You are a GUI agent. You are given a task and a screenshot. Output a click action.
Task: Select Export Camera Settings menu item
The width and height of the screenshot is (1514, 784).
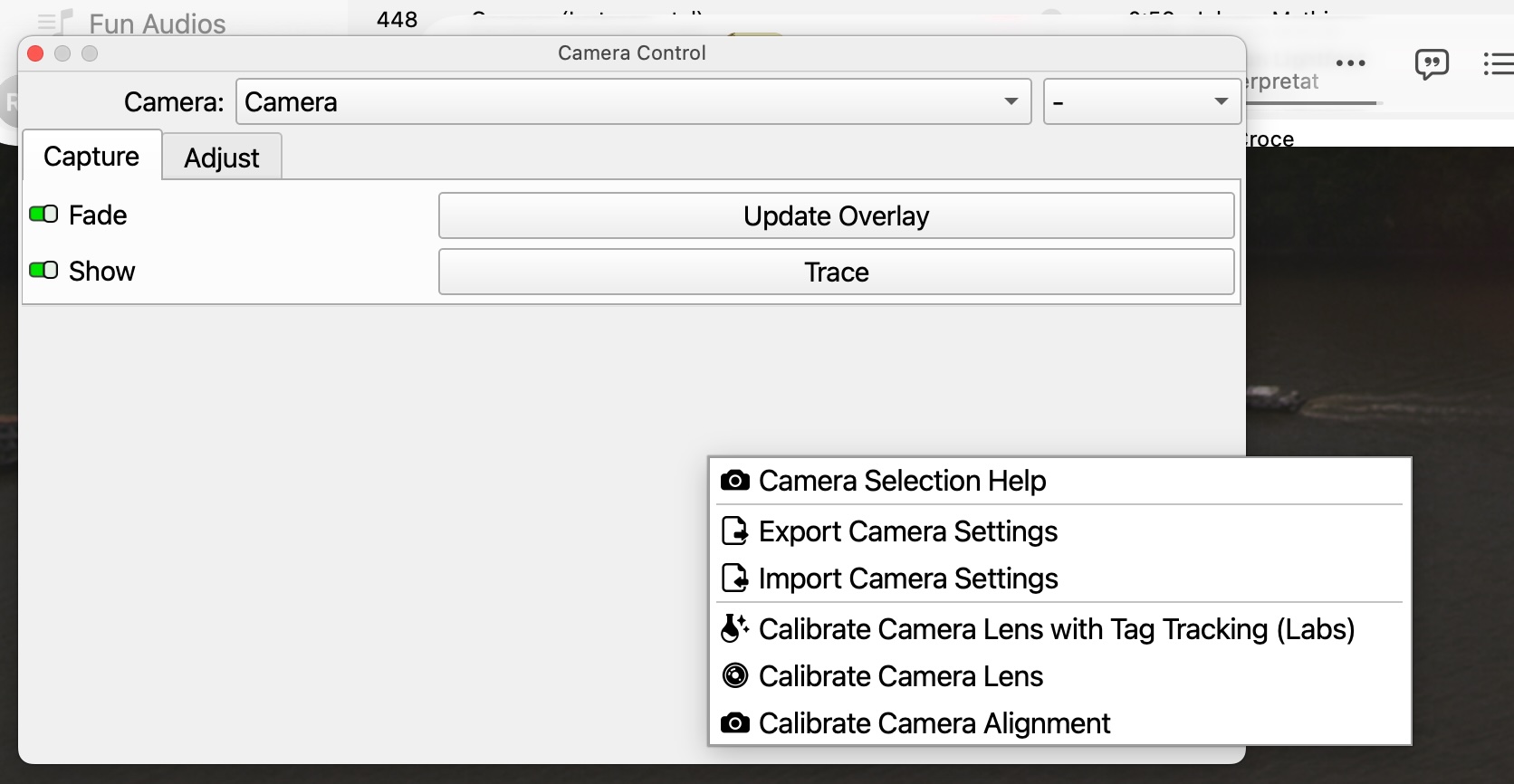(x=907, y=531)
